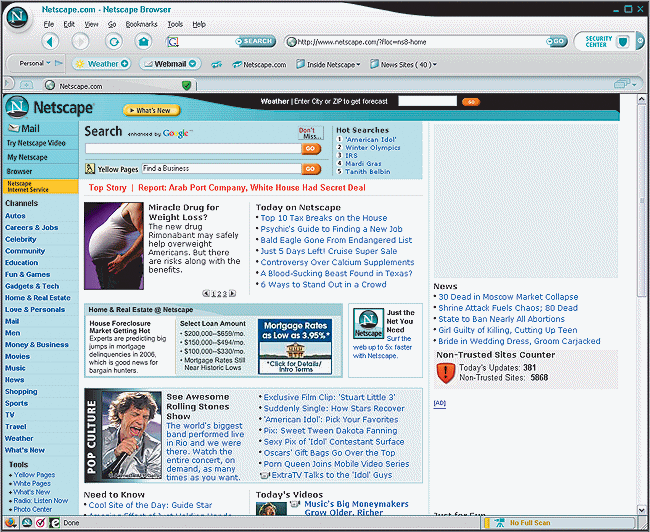650x532 pixels.
Task: Click the arrow next to Personal toolbar
Action: click(58, 63)
